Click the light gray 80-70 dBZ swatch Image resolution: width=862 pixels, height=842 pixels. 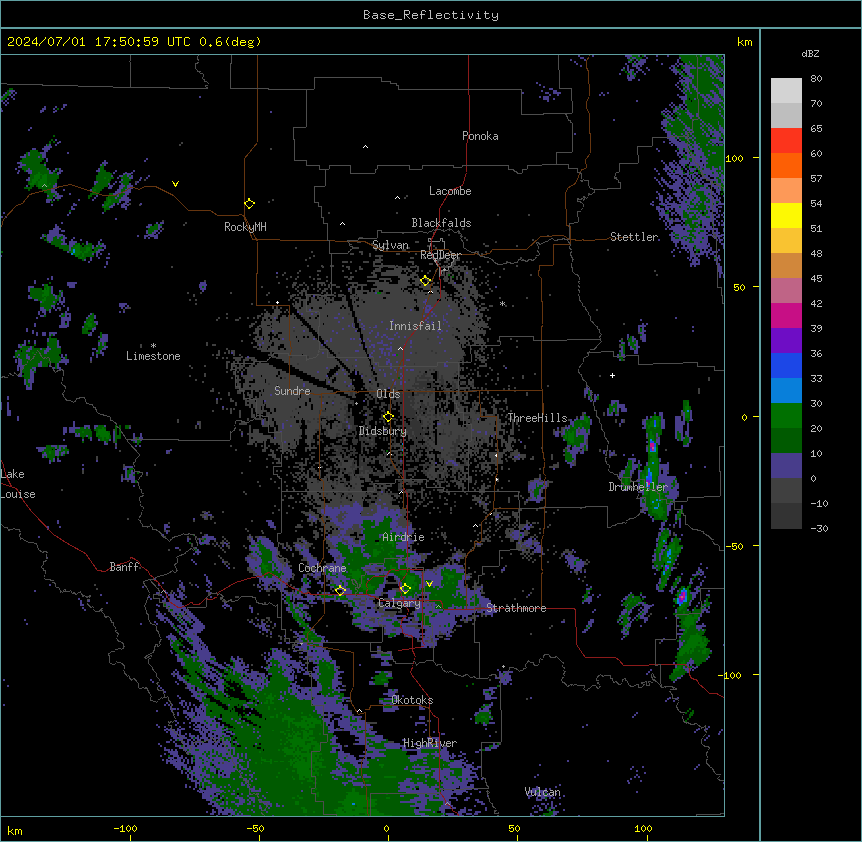click(786, 91)
